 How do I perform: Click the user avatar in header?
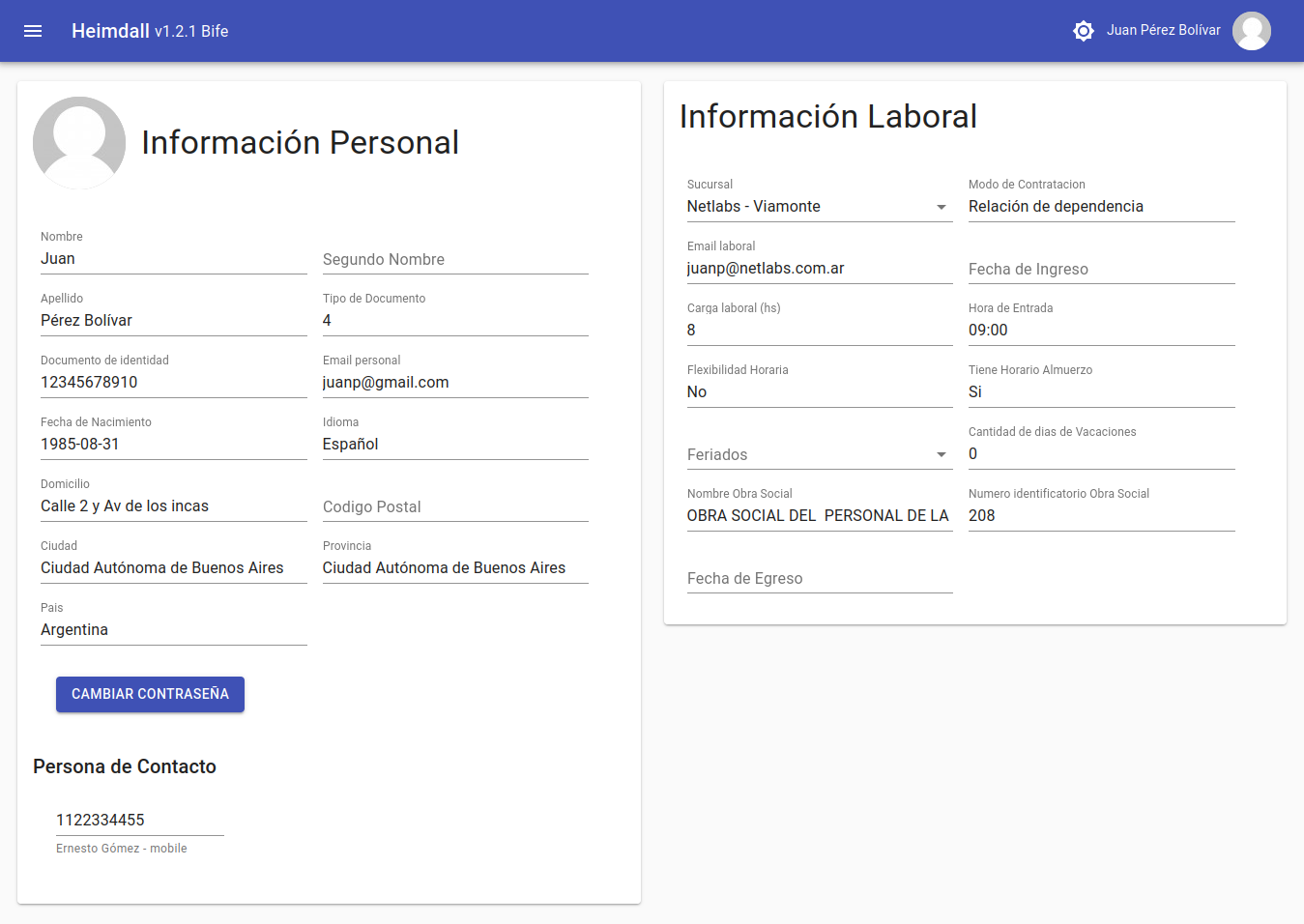pyautogui.click(x=1251, y=31)
